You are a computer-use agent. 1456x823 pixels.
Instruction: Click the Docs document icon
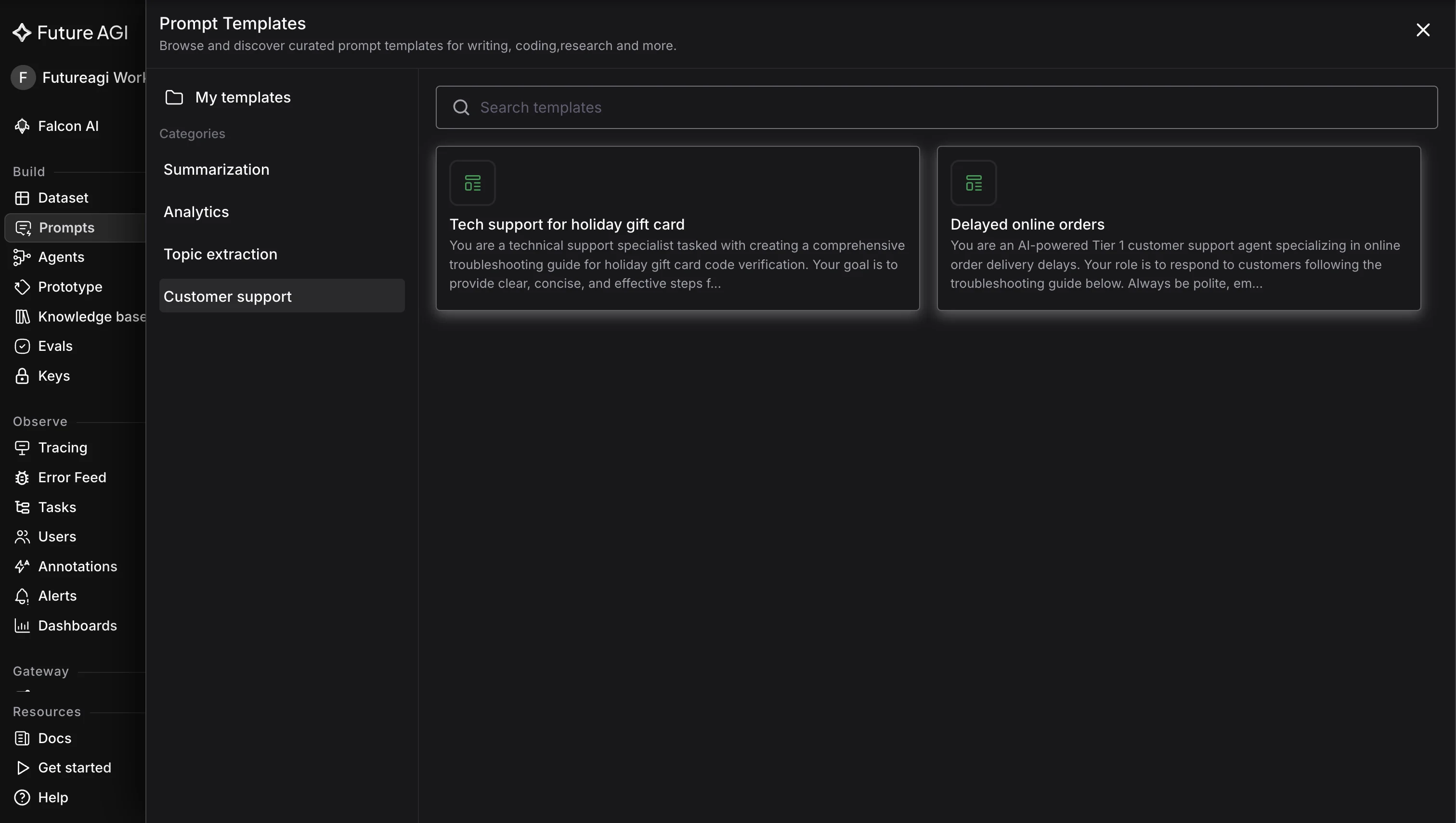point(22,738)
